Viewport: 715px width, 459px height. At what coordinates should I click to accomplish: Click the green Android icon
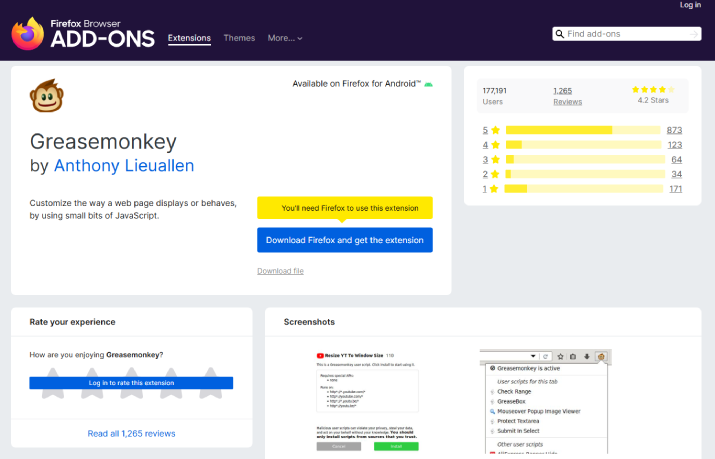[x=428, y=84]
